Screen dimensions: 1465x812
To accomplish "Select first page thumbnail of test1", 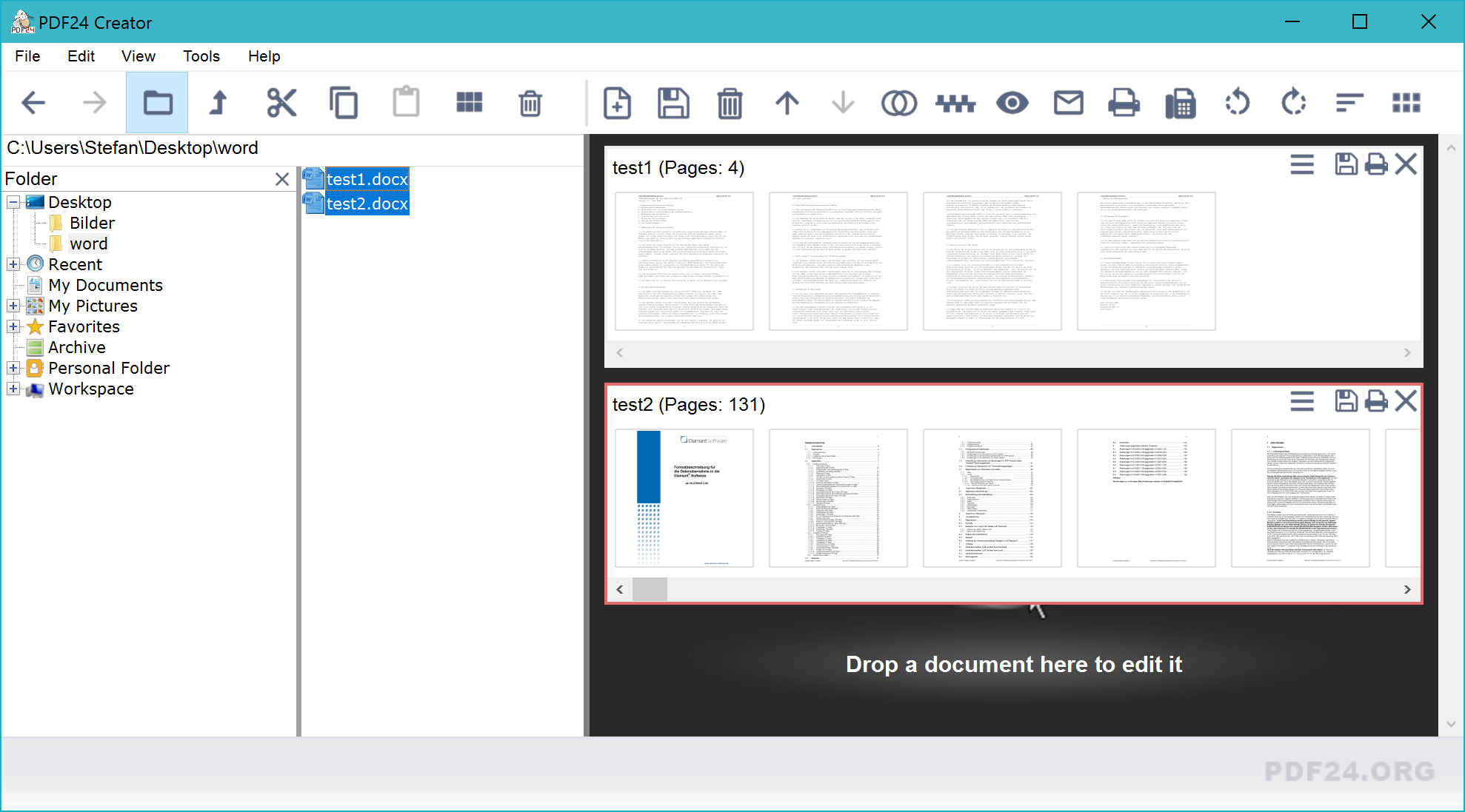I will point(684,261).
